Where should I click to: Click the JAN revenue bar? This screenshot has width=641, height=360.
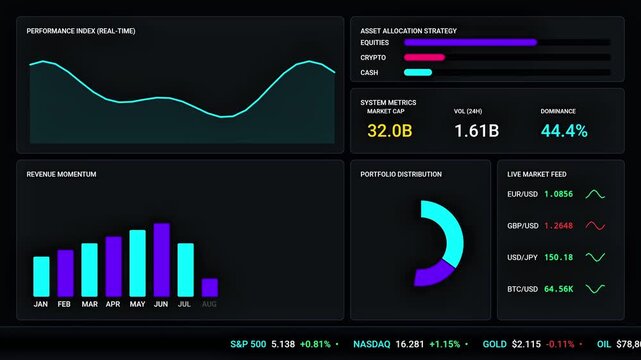[41, 277]
